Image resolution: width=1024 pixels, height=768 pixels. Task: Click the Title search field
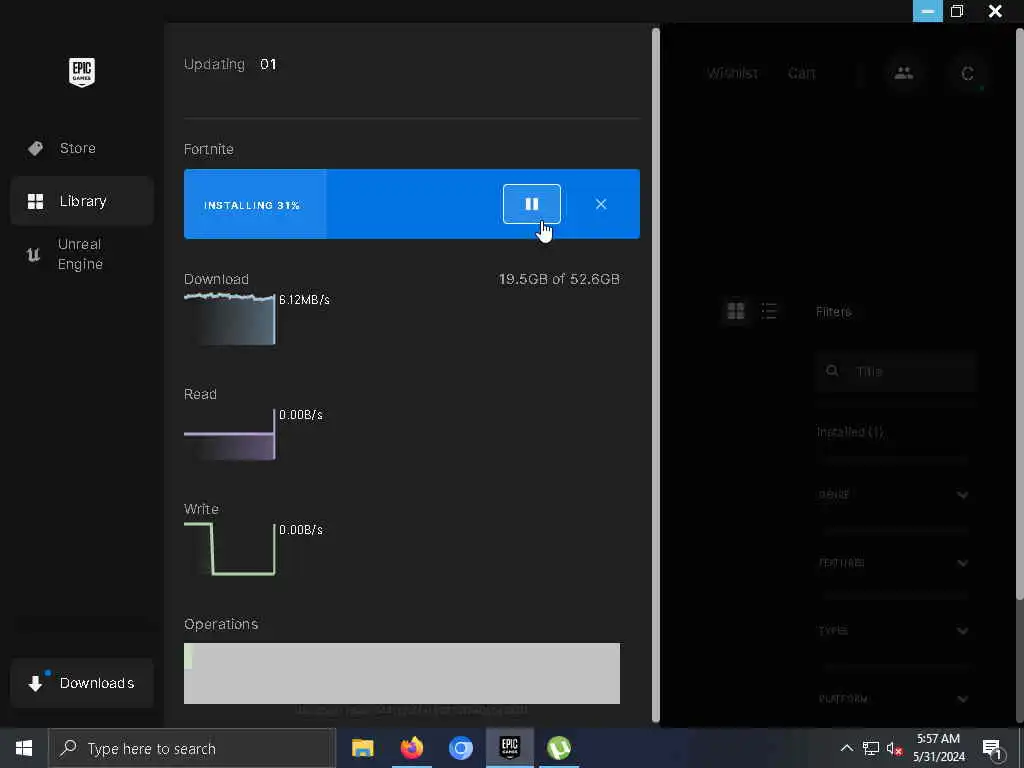[895, 371]
